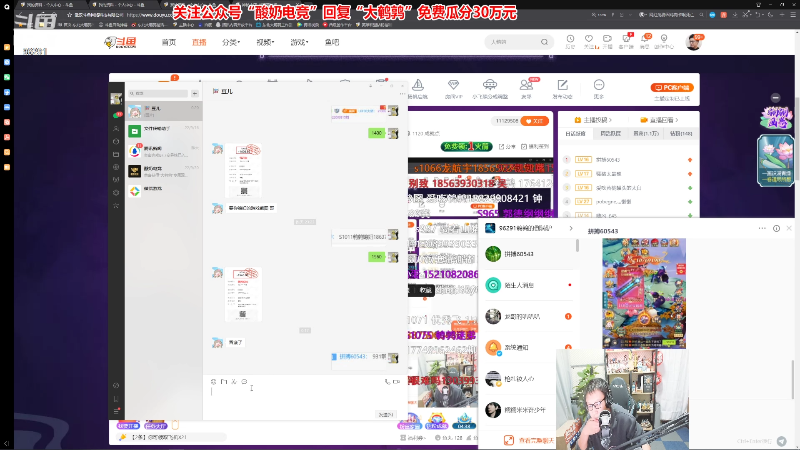Screen dimensions: 800x450
Task: Open the follow heart icon in header
Action: click(x=589, y=41)
